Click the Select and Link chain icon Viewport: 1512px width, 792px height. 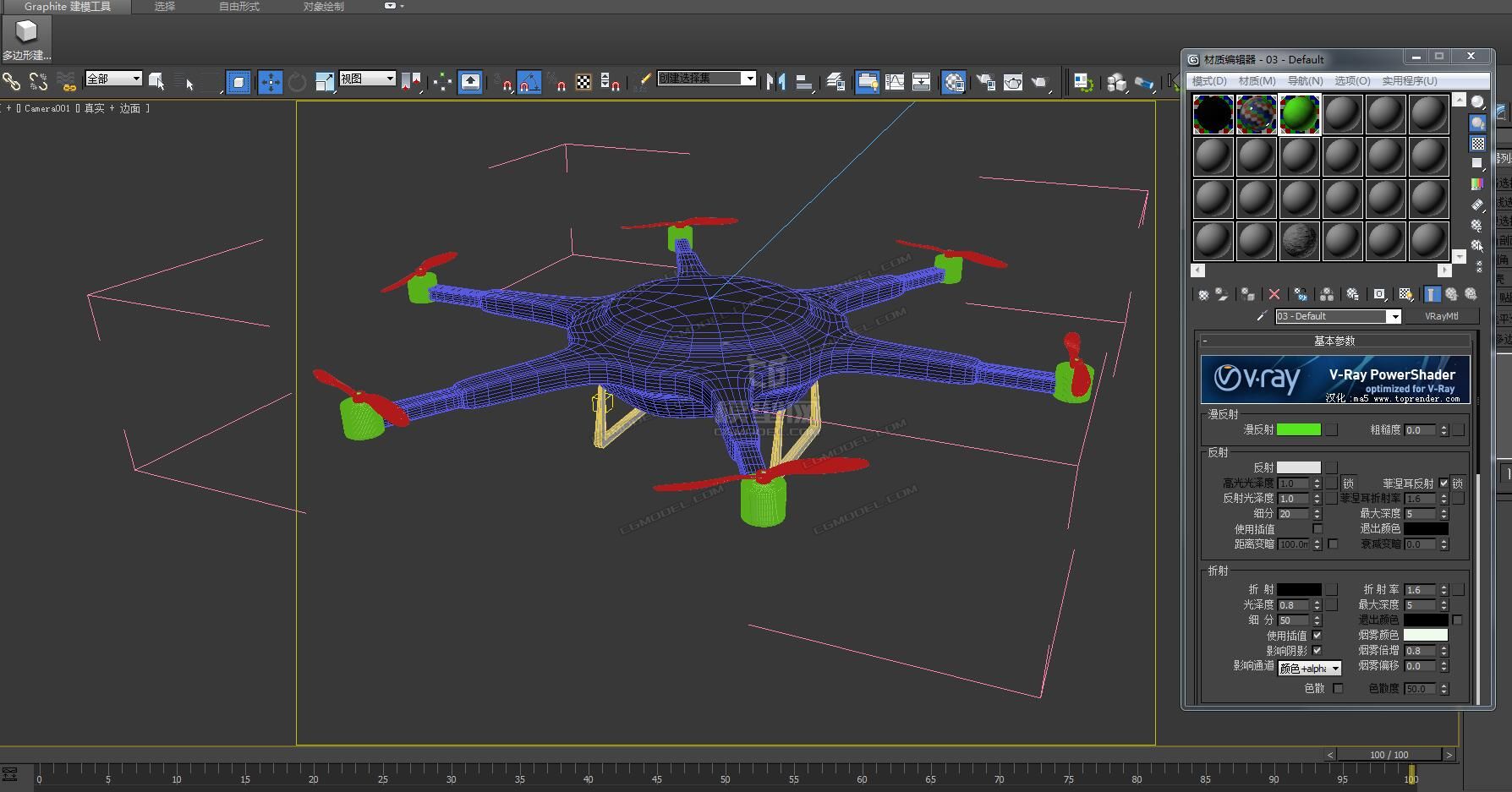12,82
